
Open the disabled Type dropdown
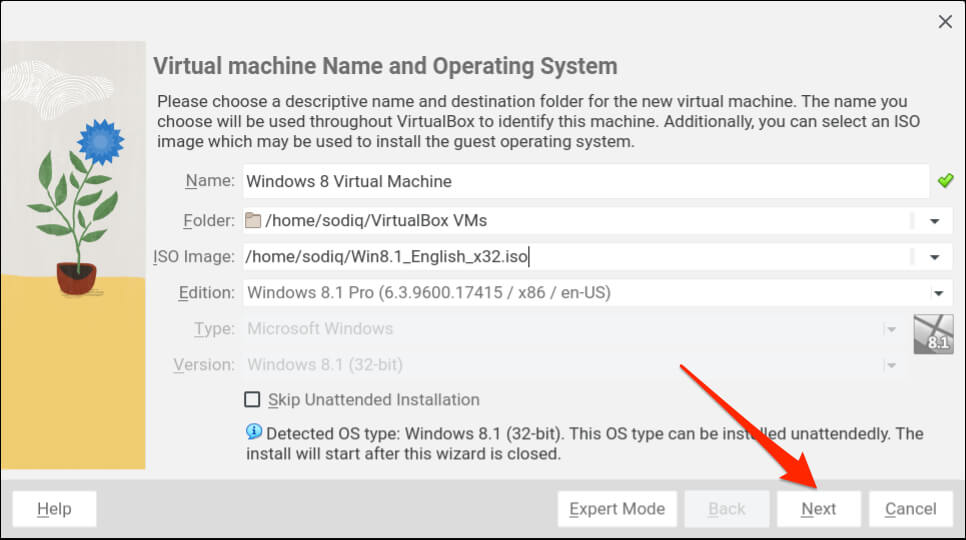coord(890,329)
